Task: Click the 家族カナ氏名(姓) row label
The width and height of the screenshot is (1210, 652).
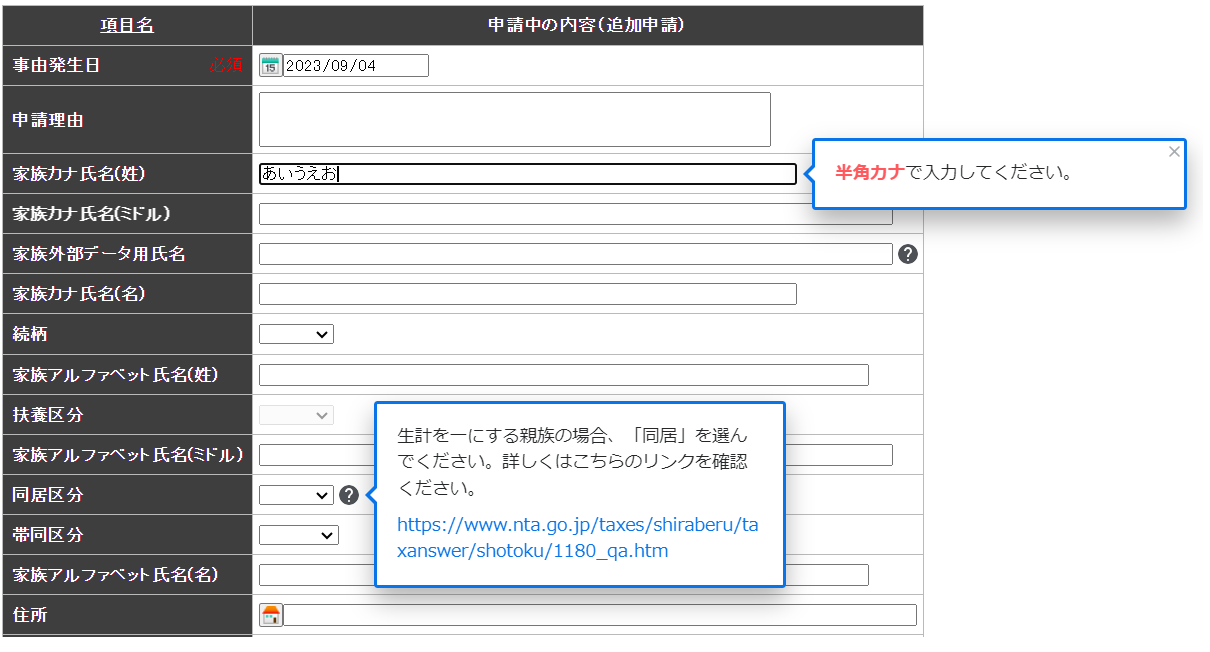Action: pyautogui.click(x=79, y=174)
